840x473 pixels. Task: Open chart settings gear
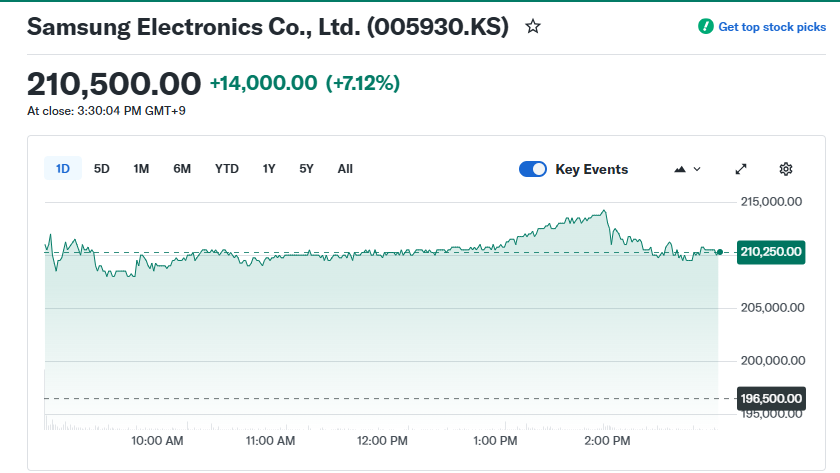[x=786, y=169]
